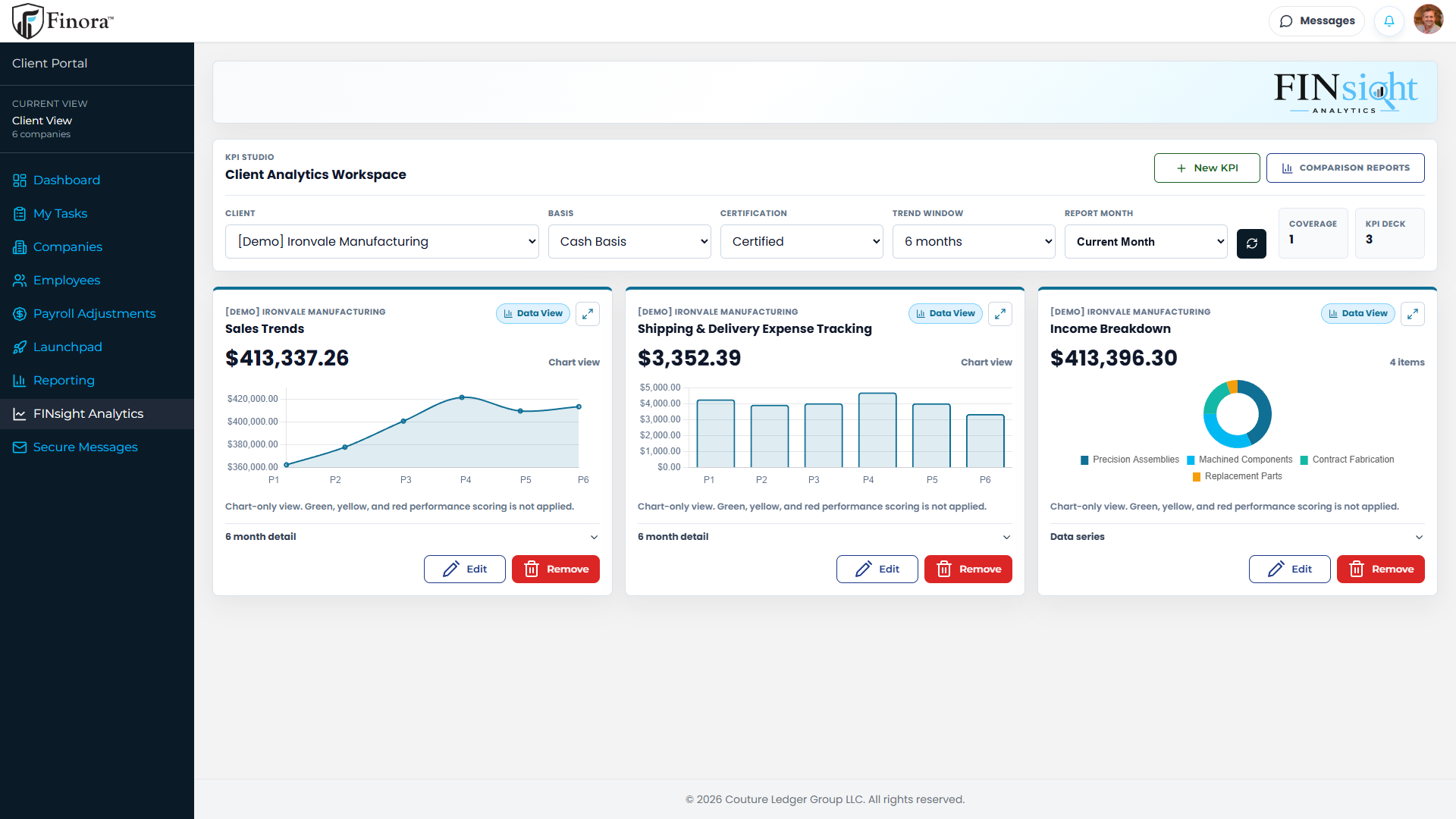The width and height of the screenshot is (1456, 819).
Task: Click the Precision Assemblies legend swatch
Action: point(1084,460)
